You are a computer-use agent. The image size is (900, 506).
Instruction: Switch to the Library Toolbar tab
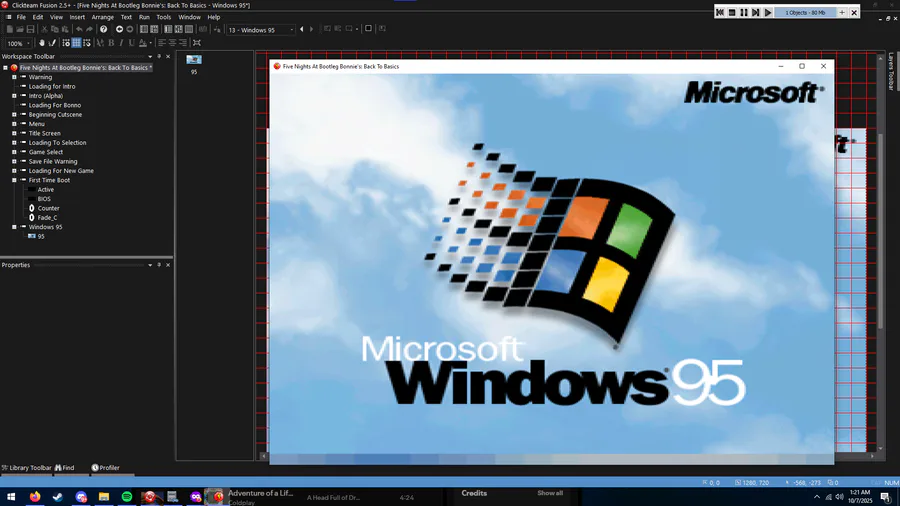[26, 468]
